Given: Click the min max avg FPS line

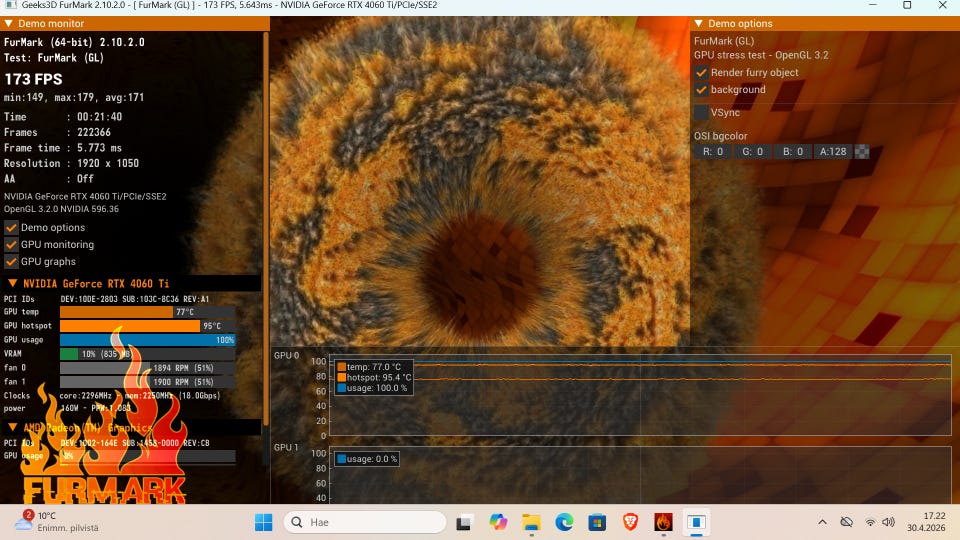Looking at the screenshot, I should (x=74, y=97).
